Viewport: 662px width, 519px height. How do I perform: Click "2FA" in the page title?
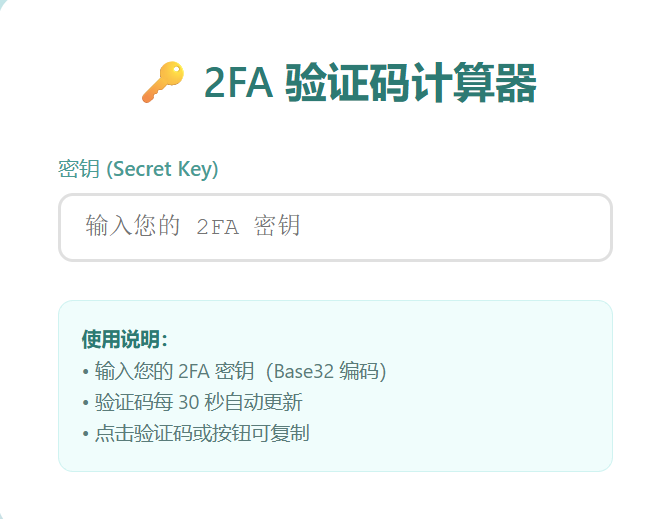click(238, 82)
